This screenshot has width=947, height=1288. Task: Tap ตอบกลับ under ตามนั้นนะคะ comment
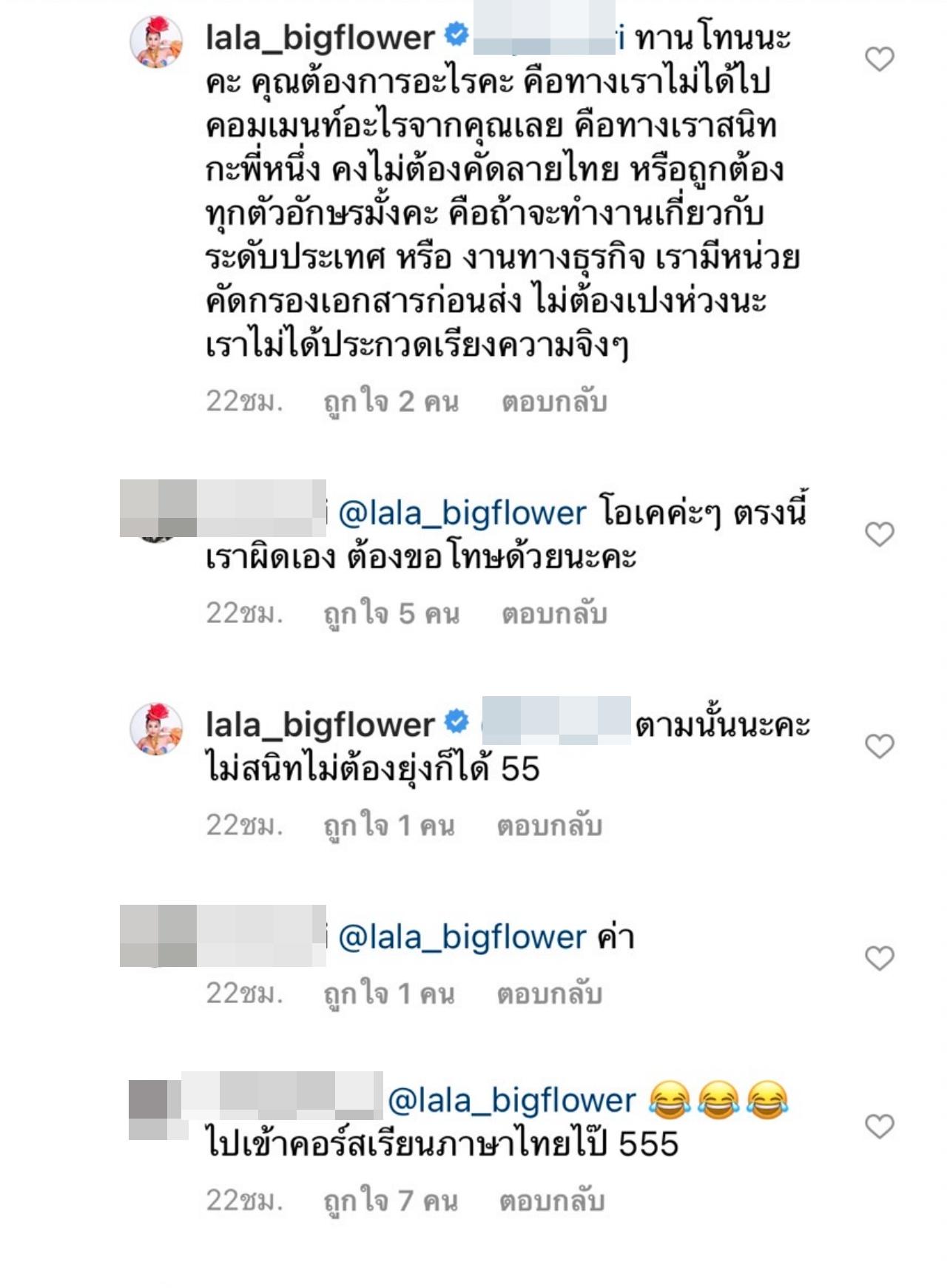550,826
